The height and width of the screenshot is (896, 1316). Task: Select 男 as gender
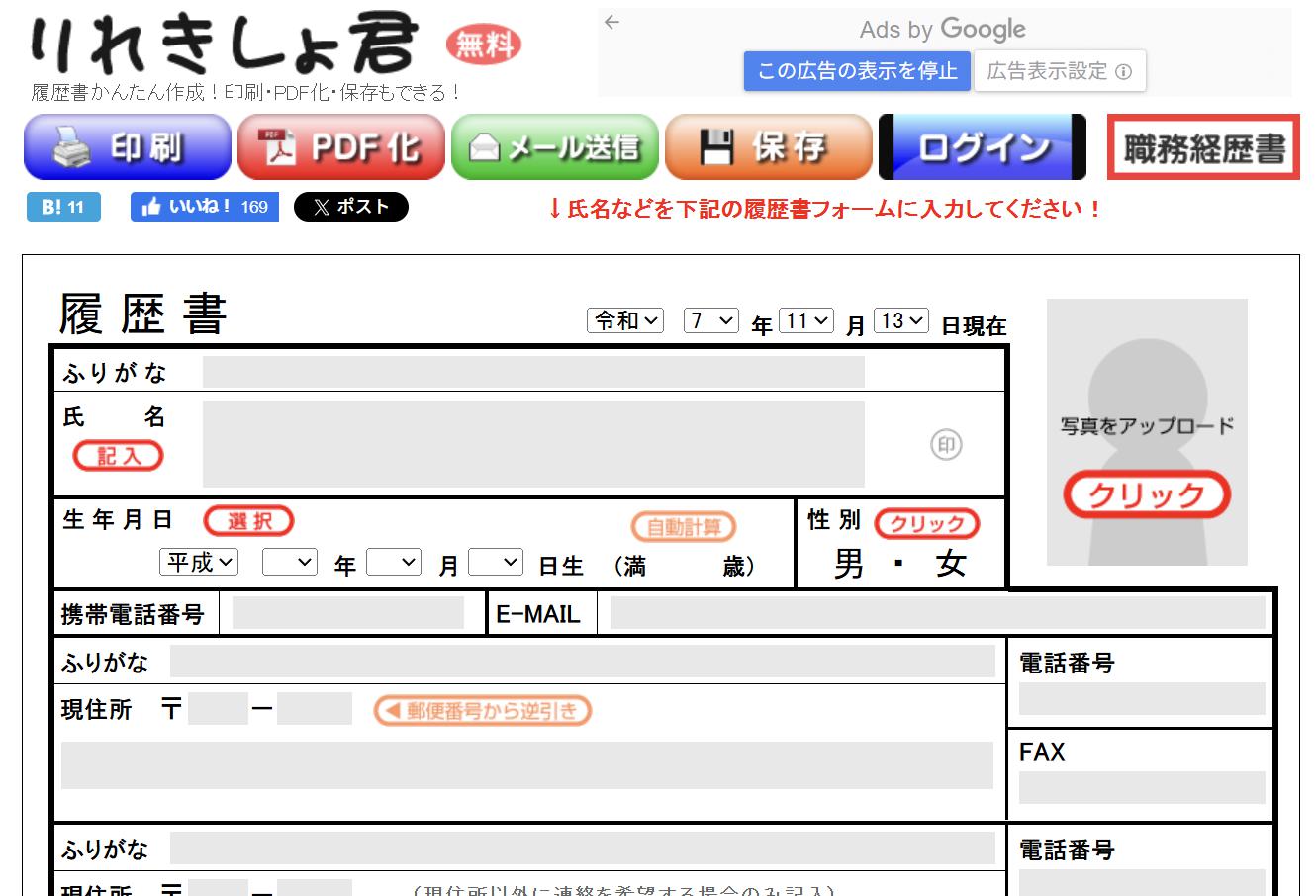pos(849,564)
